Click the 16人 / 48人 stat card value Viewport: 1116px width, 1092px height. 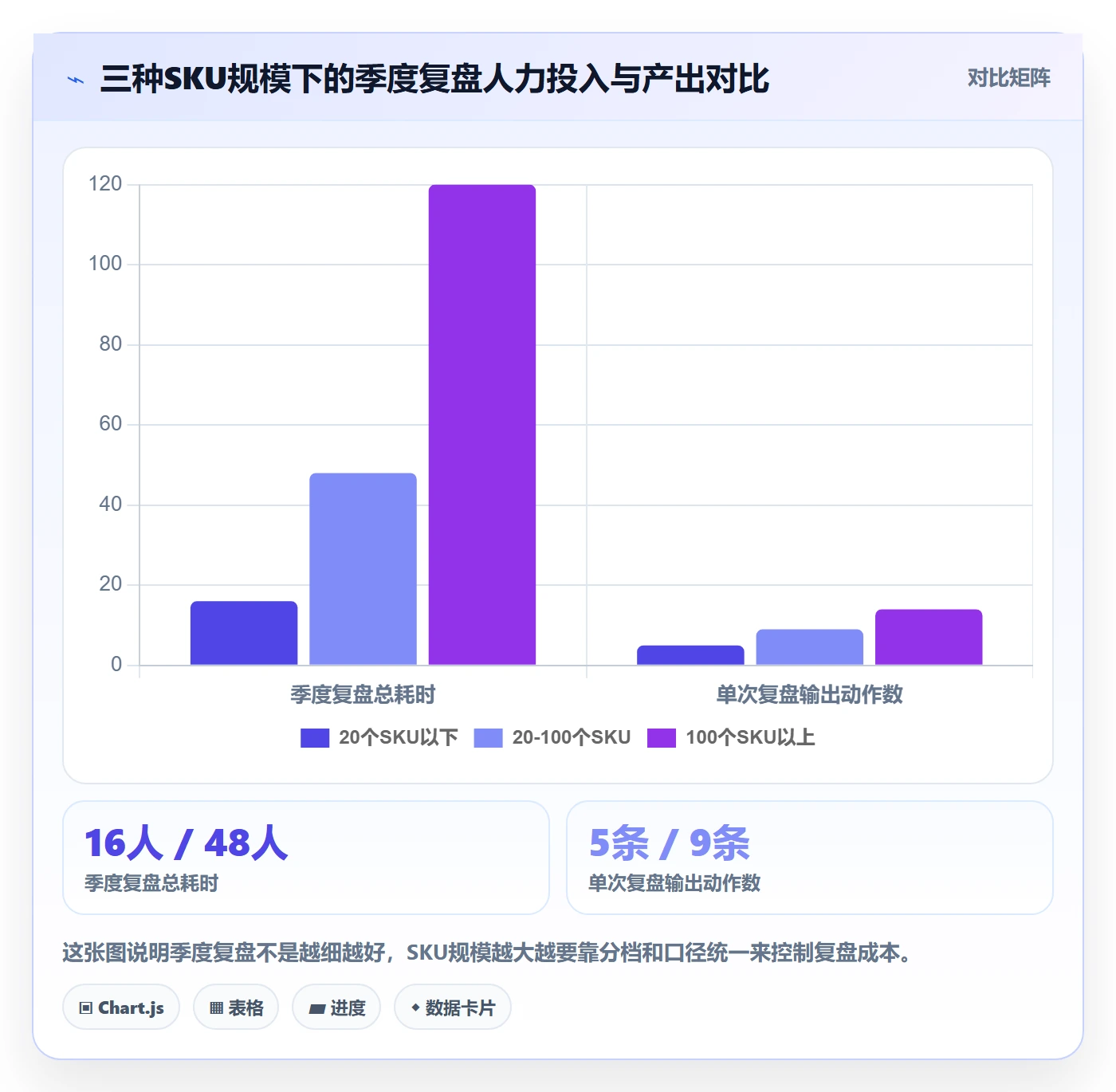click(x=186, y=843)
